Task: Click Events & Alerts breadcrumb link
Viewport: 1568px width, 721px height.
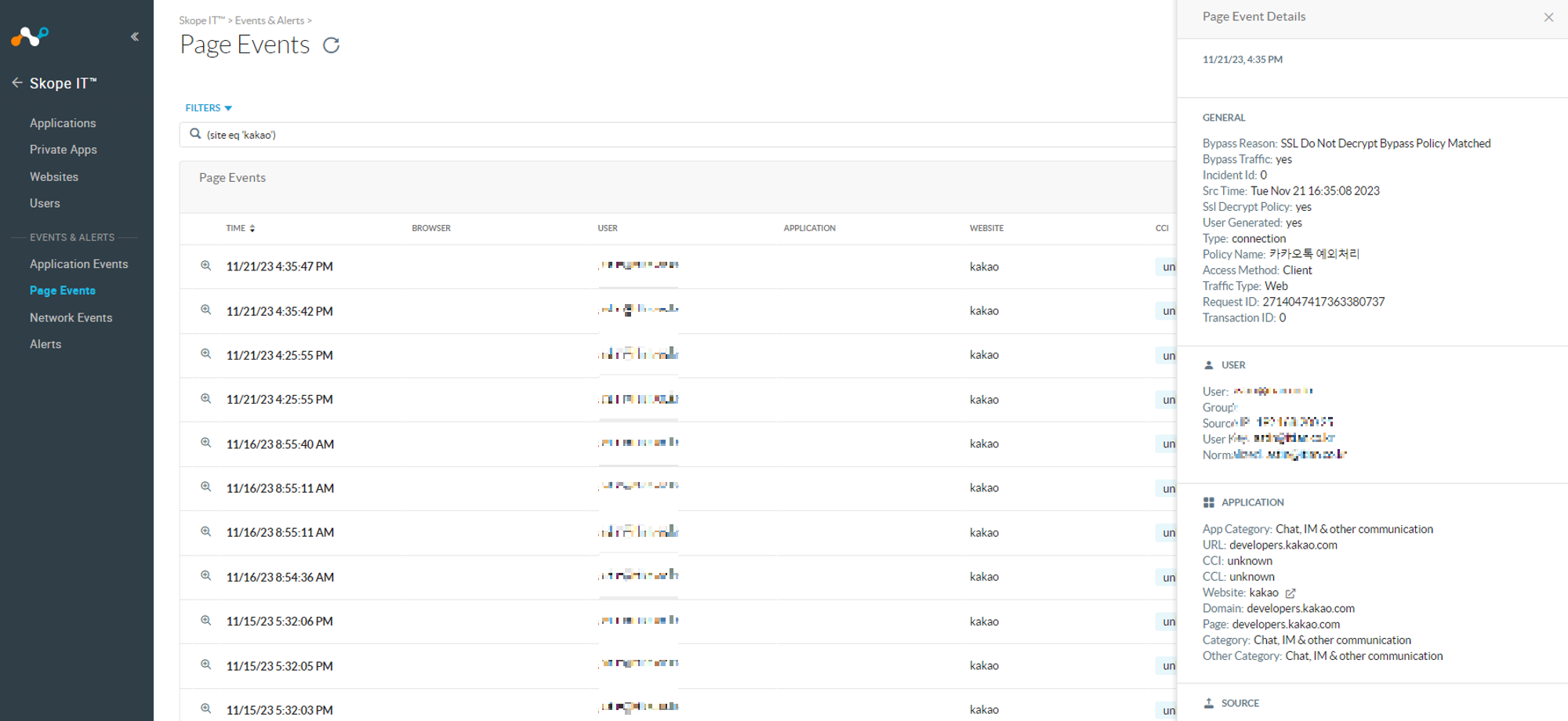Action: 270,20
